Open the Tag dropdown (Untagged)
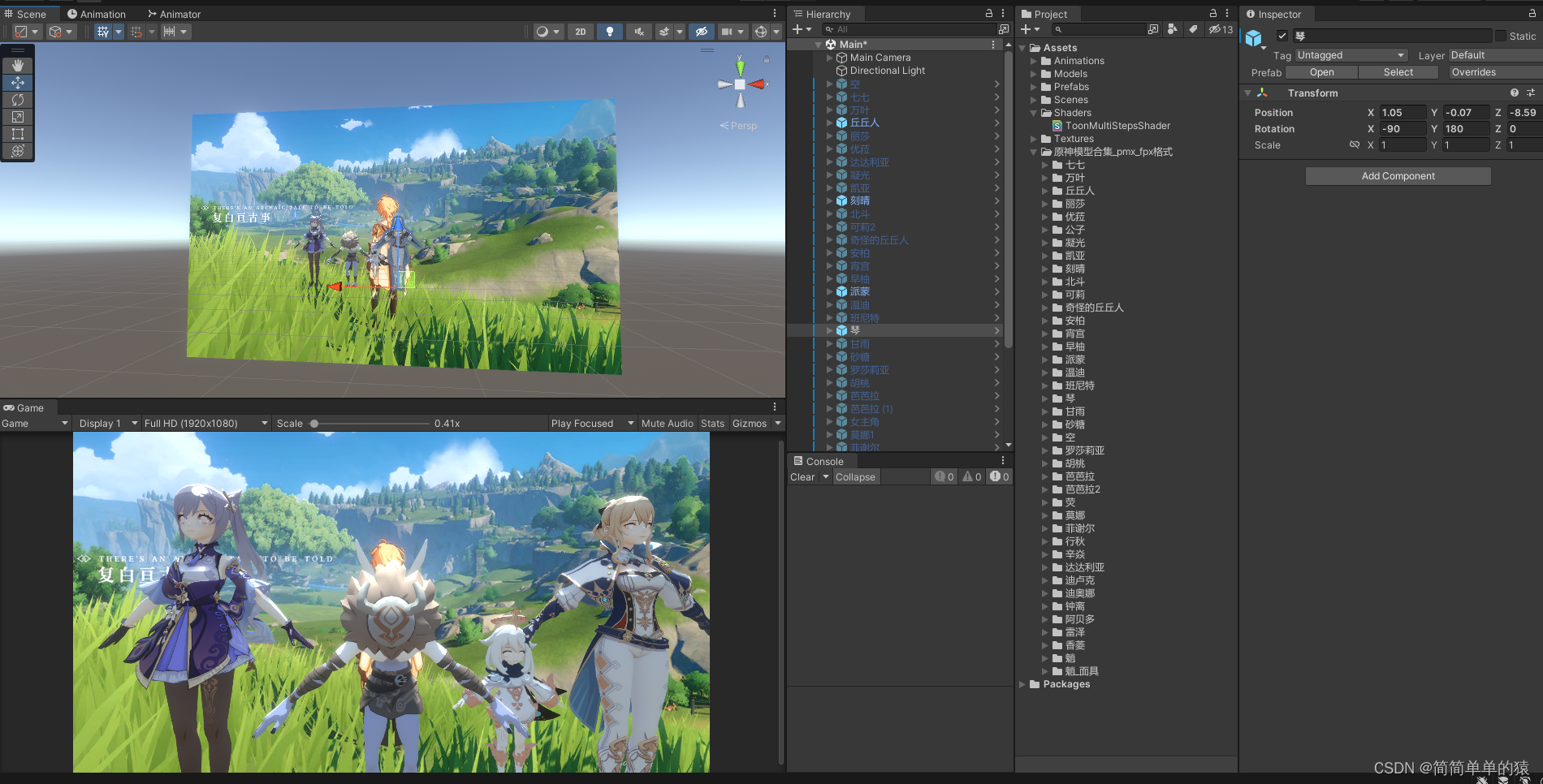1543x784 pixels. click(x=1351, y=55)
